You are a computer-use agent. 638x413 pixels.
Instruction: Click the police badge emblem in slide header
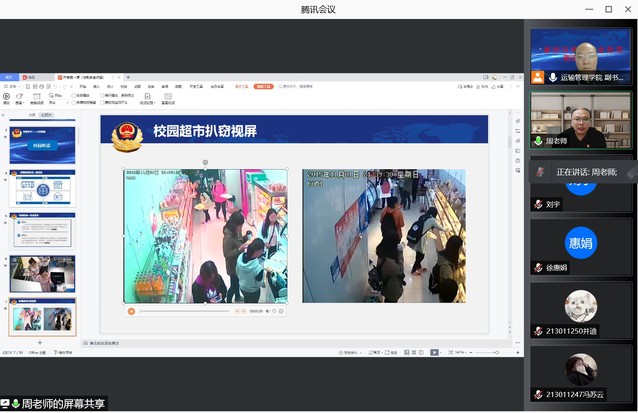(x=127, y=135)
